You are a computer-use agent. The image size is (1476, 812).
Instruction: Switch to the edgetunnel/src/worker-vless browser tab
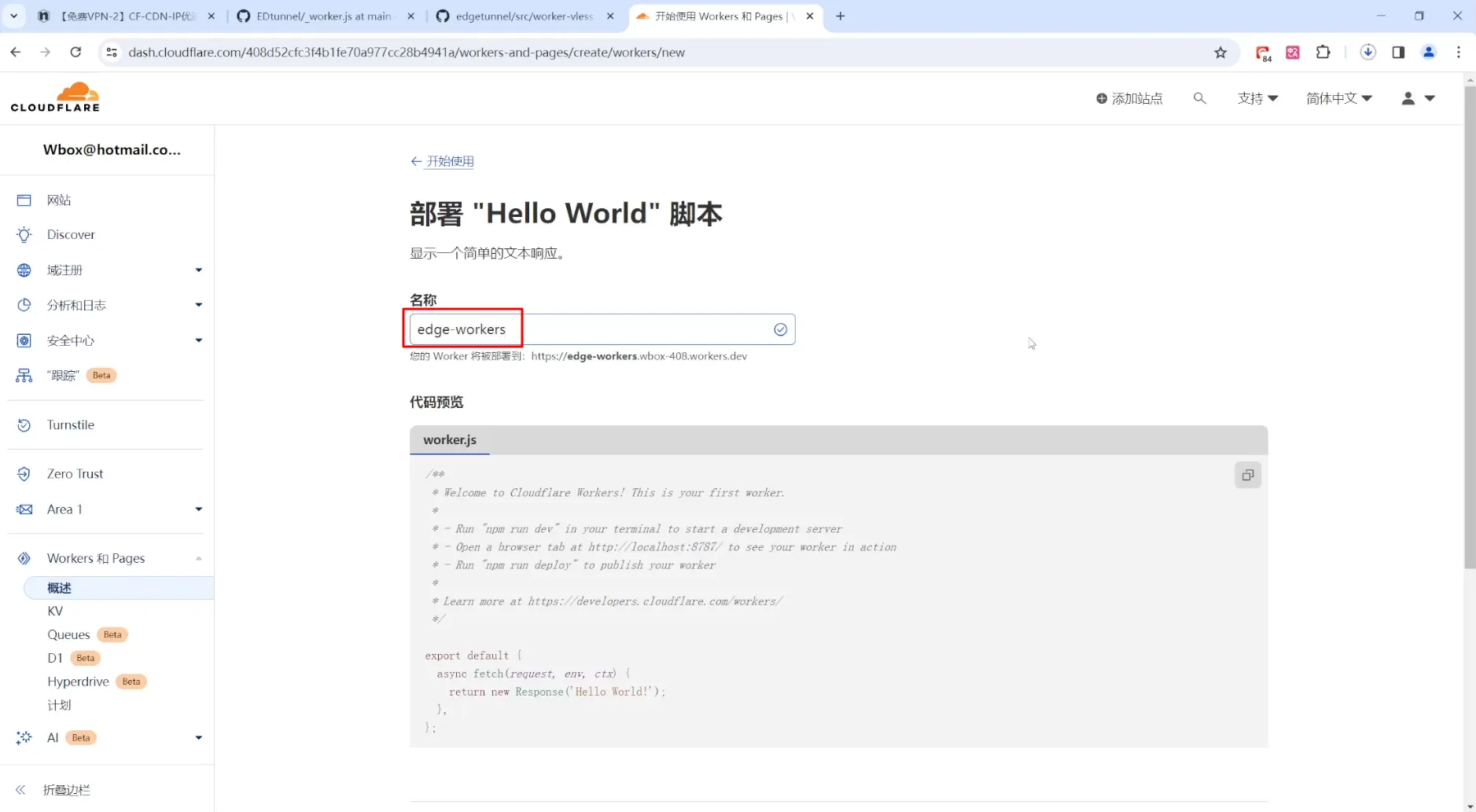pos(525,16)
